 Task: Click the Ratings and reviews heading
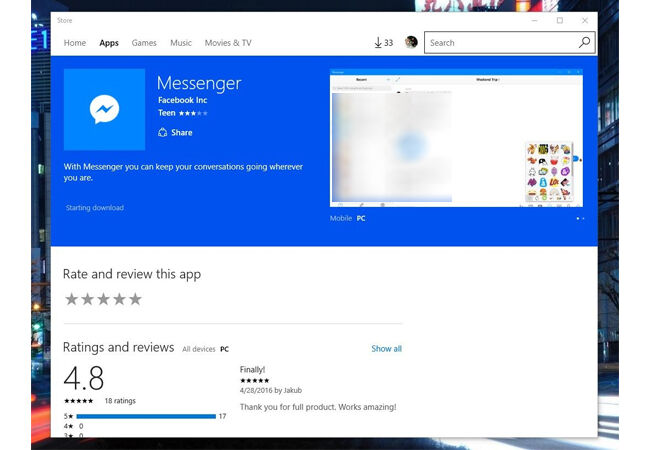click(119, 347)
